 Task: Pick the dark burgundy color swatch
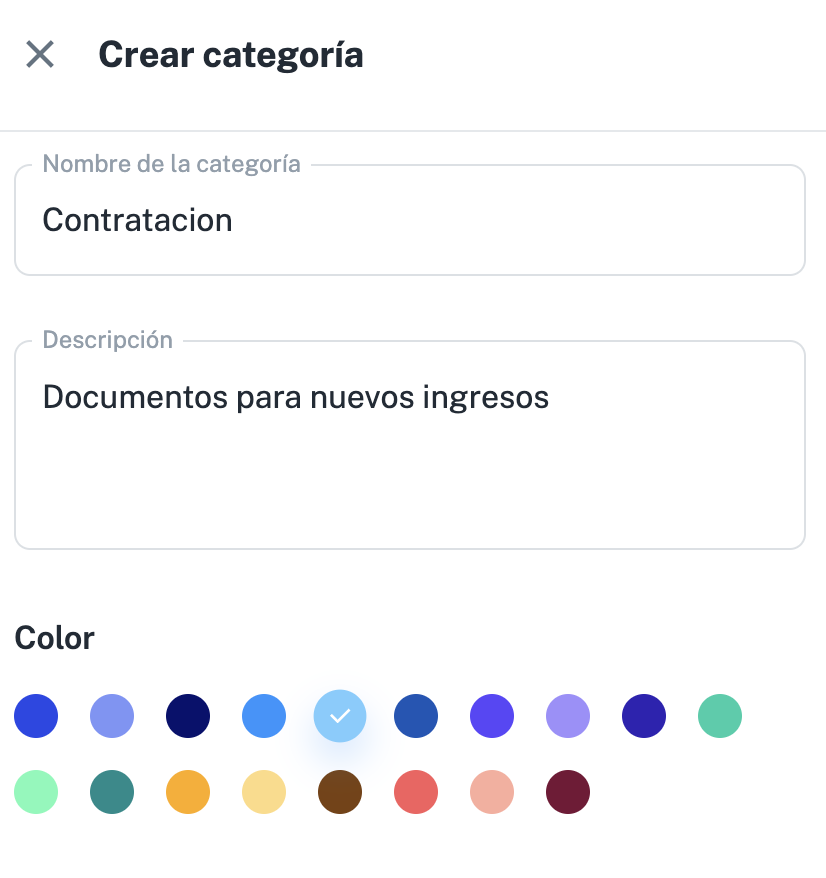click(x=568, y=792)
